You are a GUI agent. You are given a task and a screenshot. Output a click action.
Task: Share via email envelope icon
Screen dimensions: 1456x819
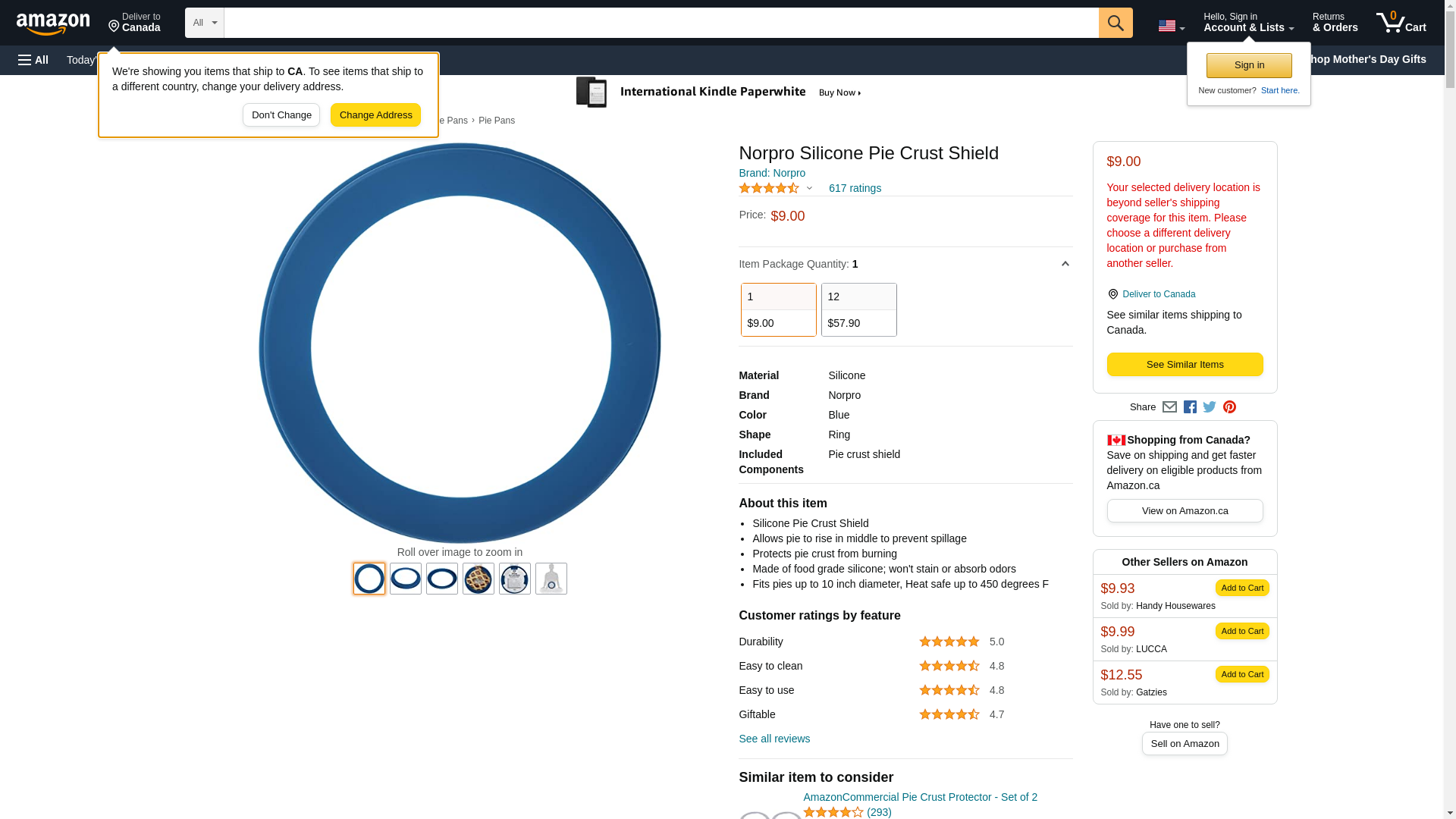(x=1169, y=407)
